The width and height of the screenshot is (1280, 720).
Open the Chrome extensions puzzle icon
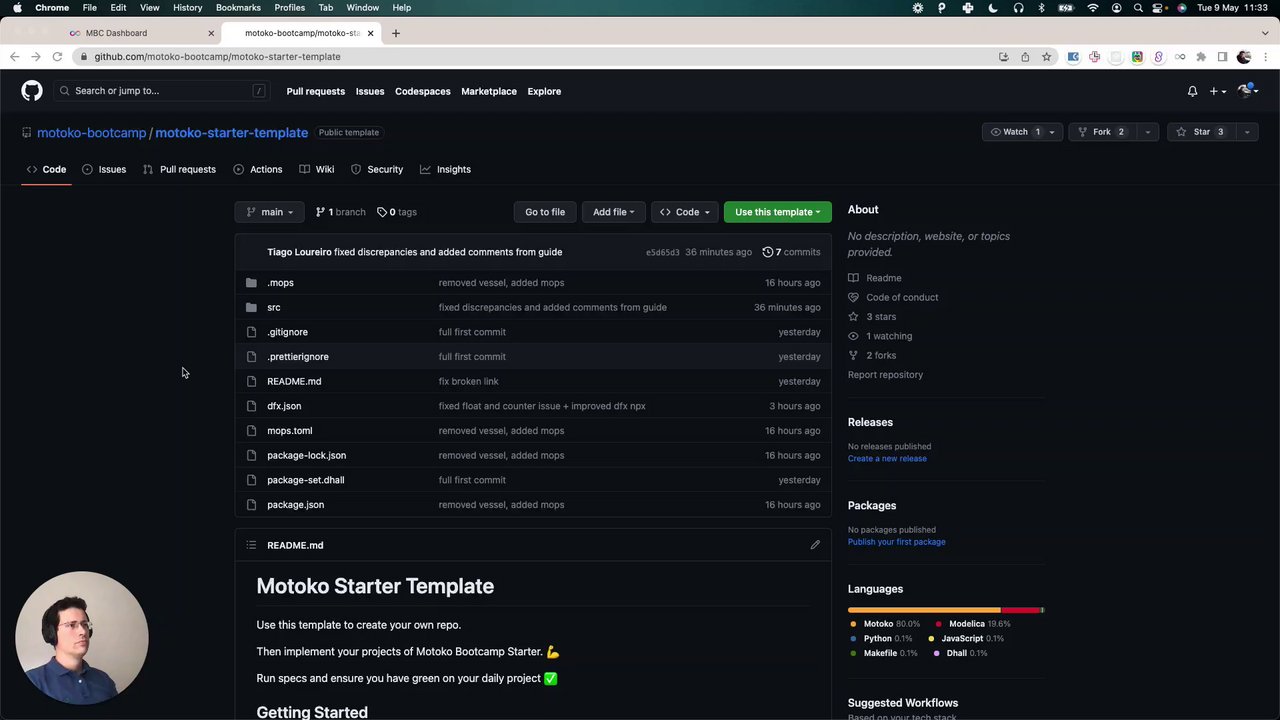pos(1201,57)
